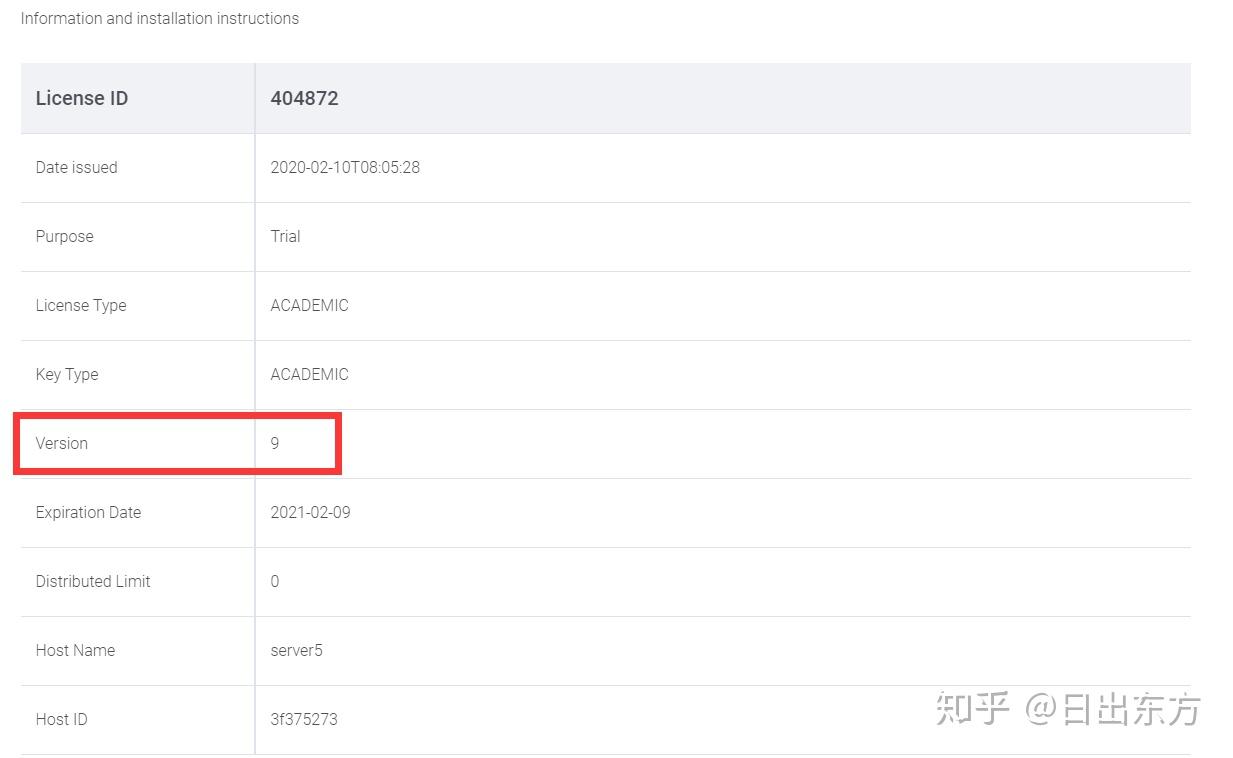Click the issued timestamp 2020-02-10T08:05:28
This screenshot has height=758, width=1233.
click(x=345, y=167)
